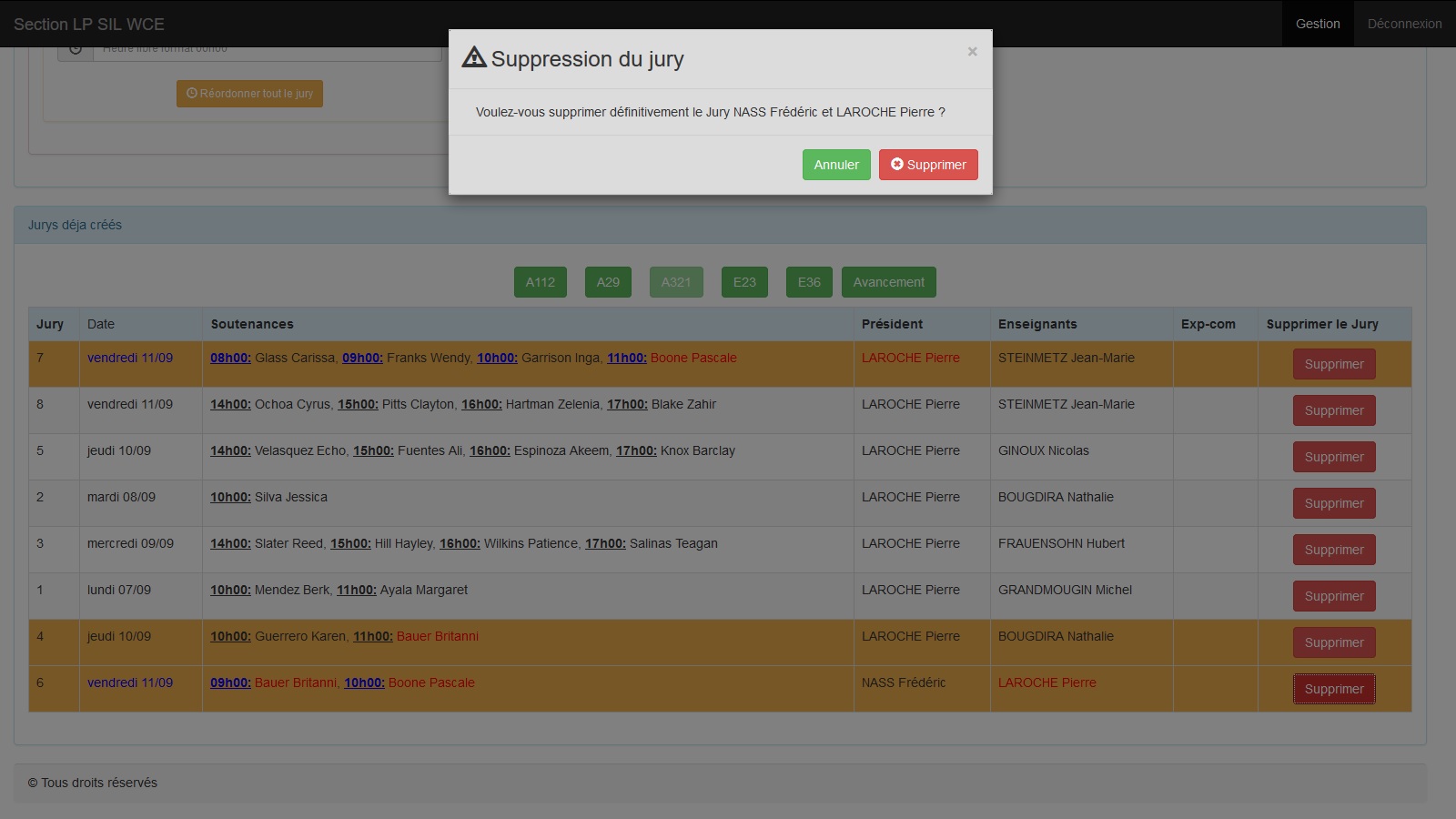Click Déconnexion in the top bar
This screenshot has height=819, width=1456.
(1404, 24)
